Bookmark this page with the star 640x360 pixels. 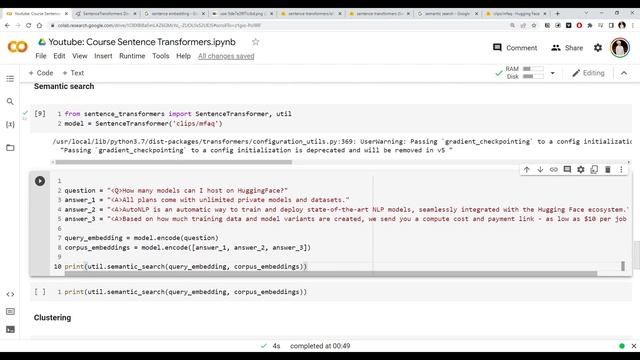pos(534,25)
